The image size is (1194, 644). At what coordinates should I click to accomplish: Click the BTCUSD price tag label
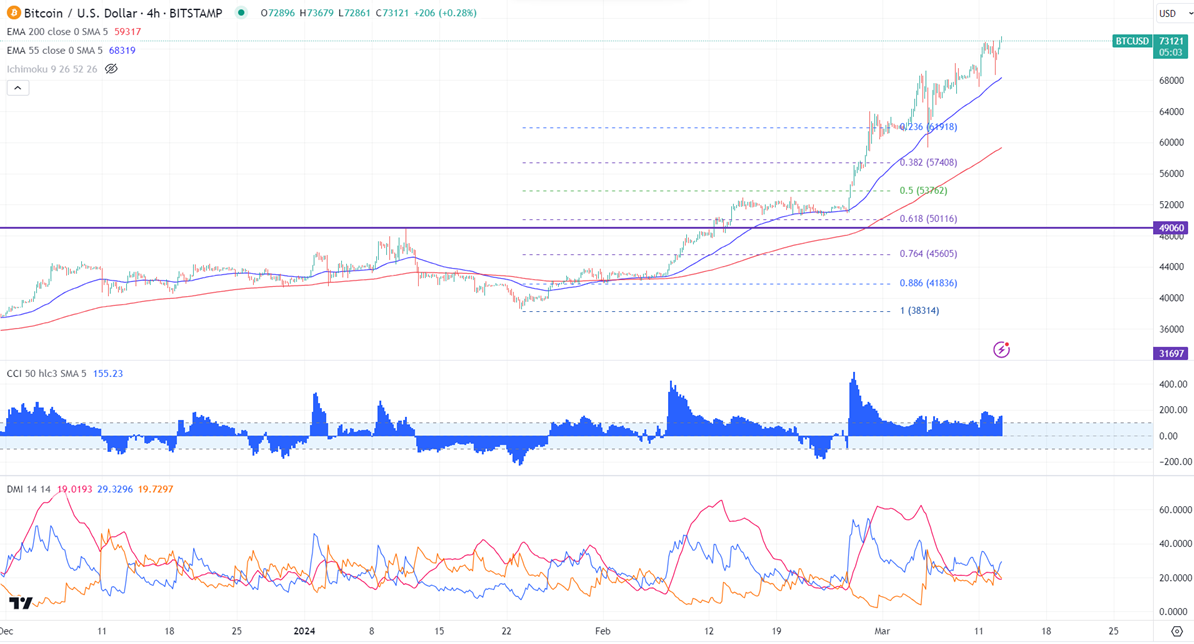click(x=1132, y=41)
